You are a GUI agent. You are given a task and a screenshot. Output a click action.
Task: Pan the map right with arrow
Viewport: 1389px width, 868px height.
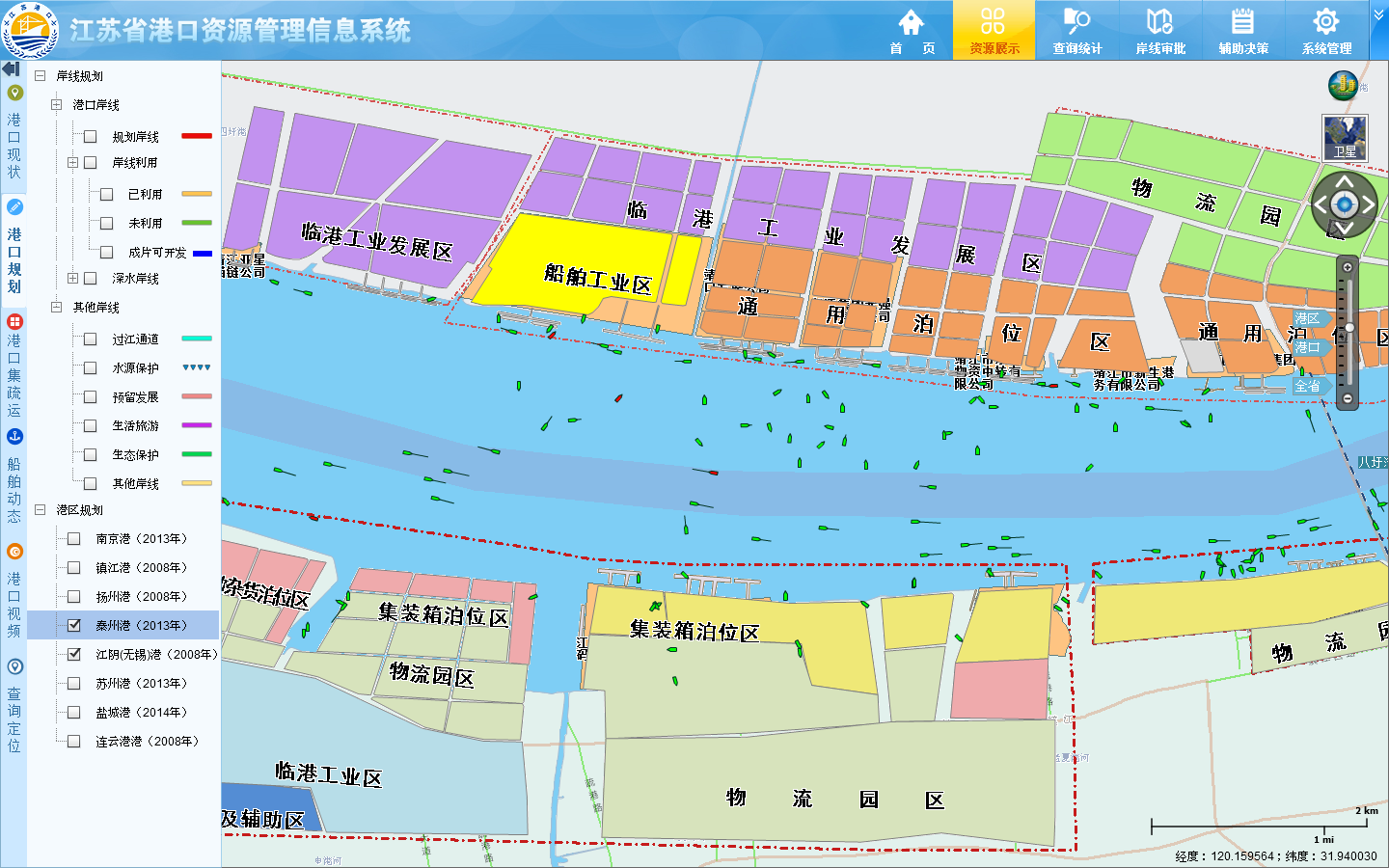tap(1369, 204)
